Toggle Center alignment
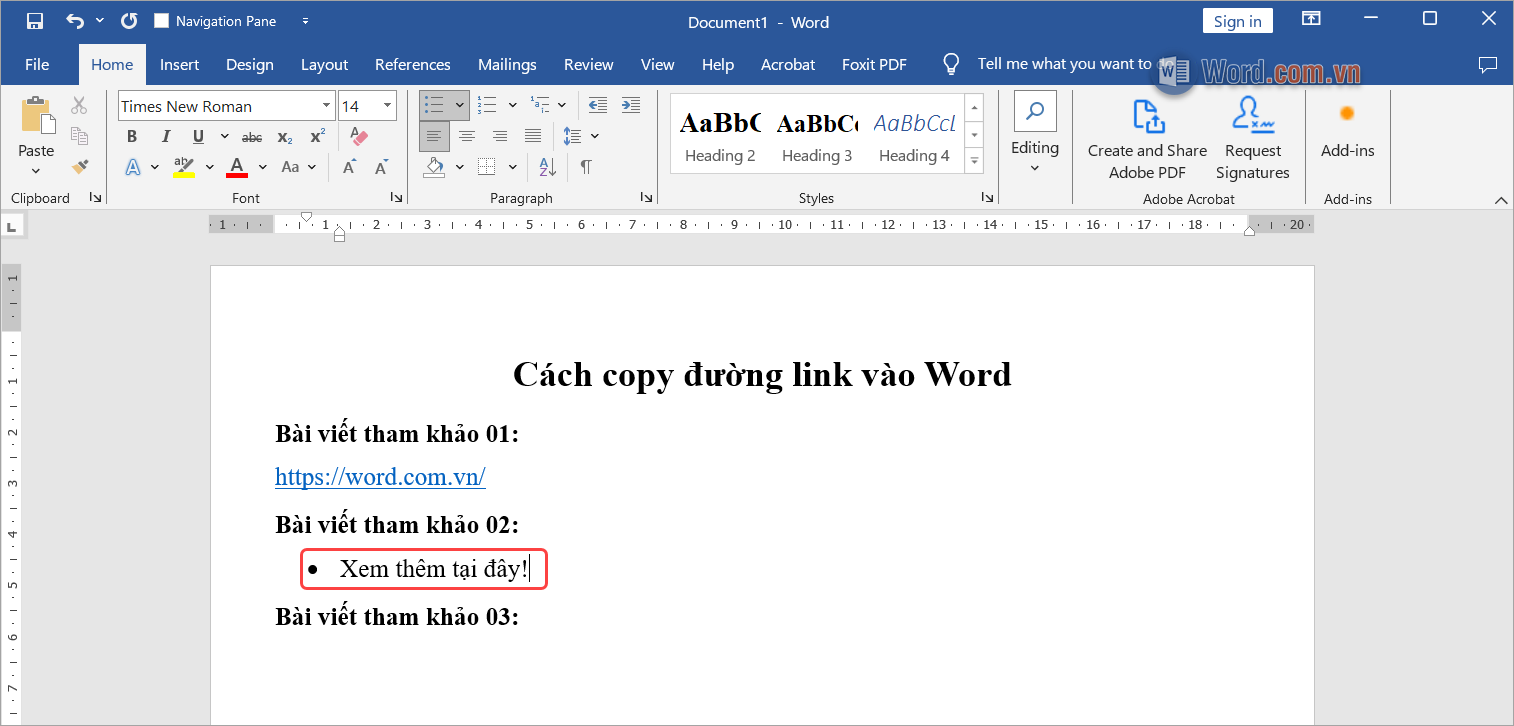The image size is (1514, 726). tap(467, 136)
